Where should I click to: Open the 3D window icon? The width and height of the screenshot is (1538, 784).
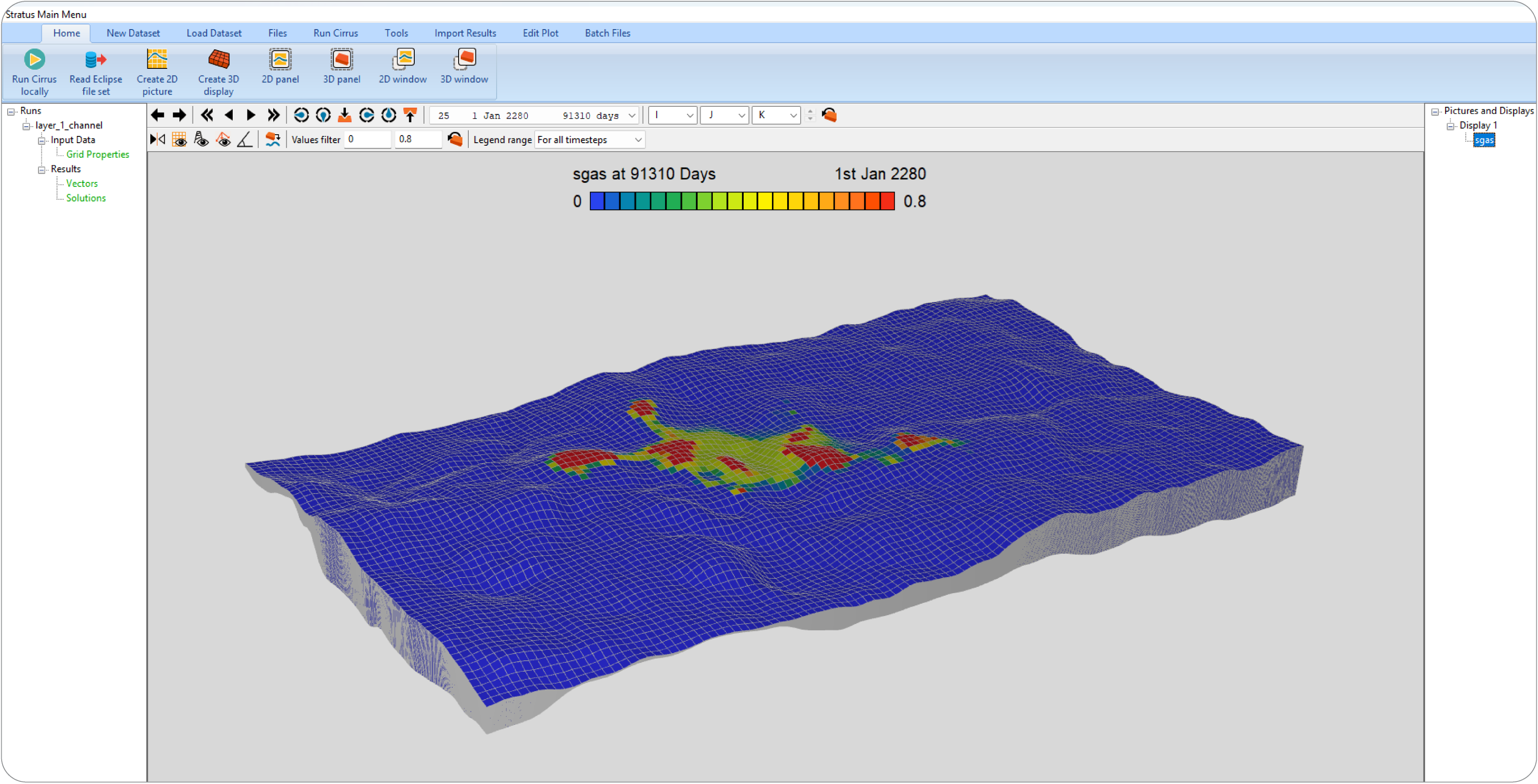tap(464, 60)
